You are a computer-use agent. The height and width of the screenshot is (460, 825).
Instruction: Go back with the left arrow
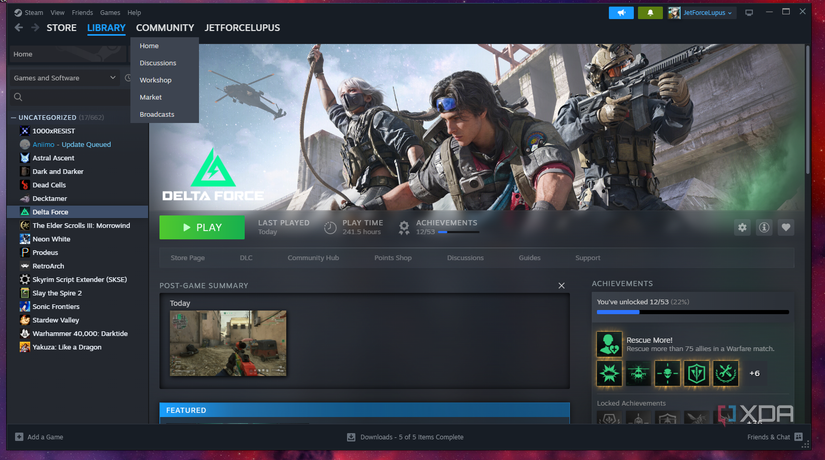pos(19,27)
